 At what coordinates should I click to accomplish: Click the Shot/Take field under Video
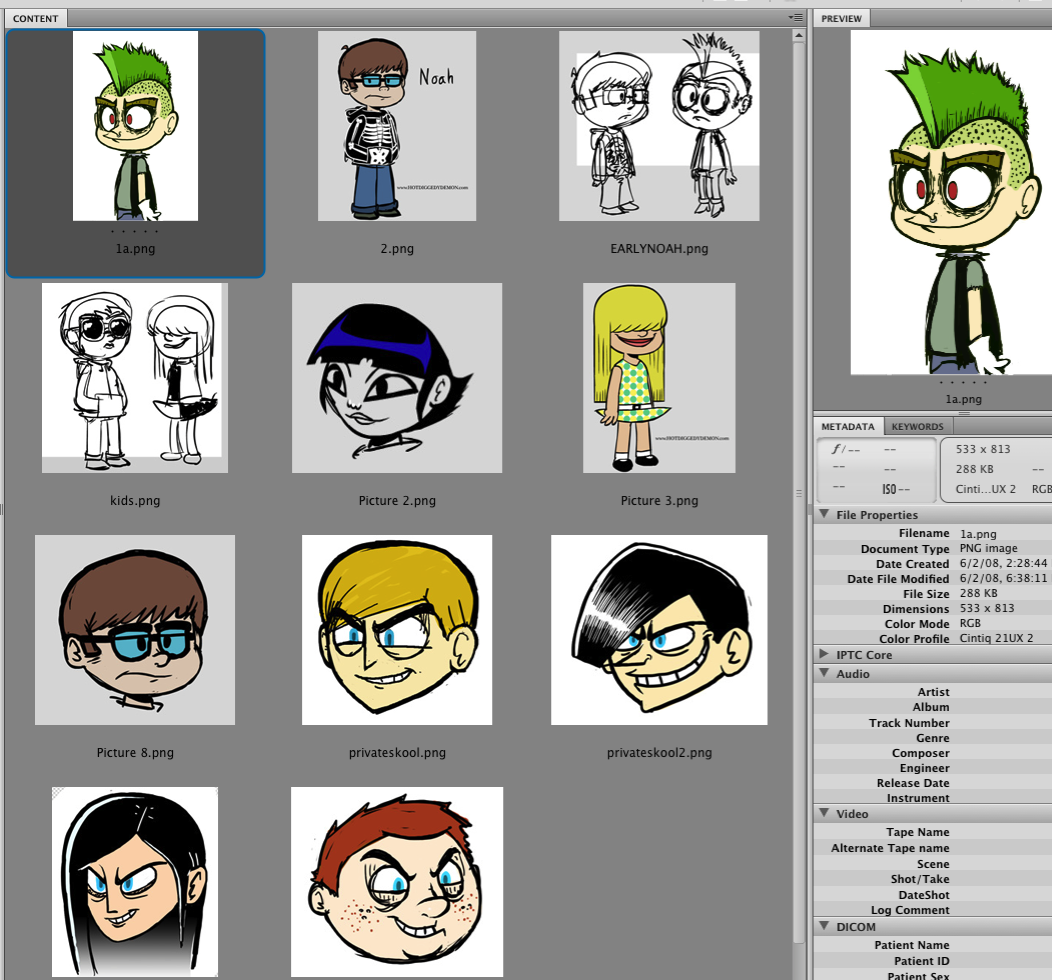933,879
